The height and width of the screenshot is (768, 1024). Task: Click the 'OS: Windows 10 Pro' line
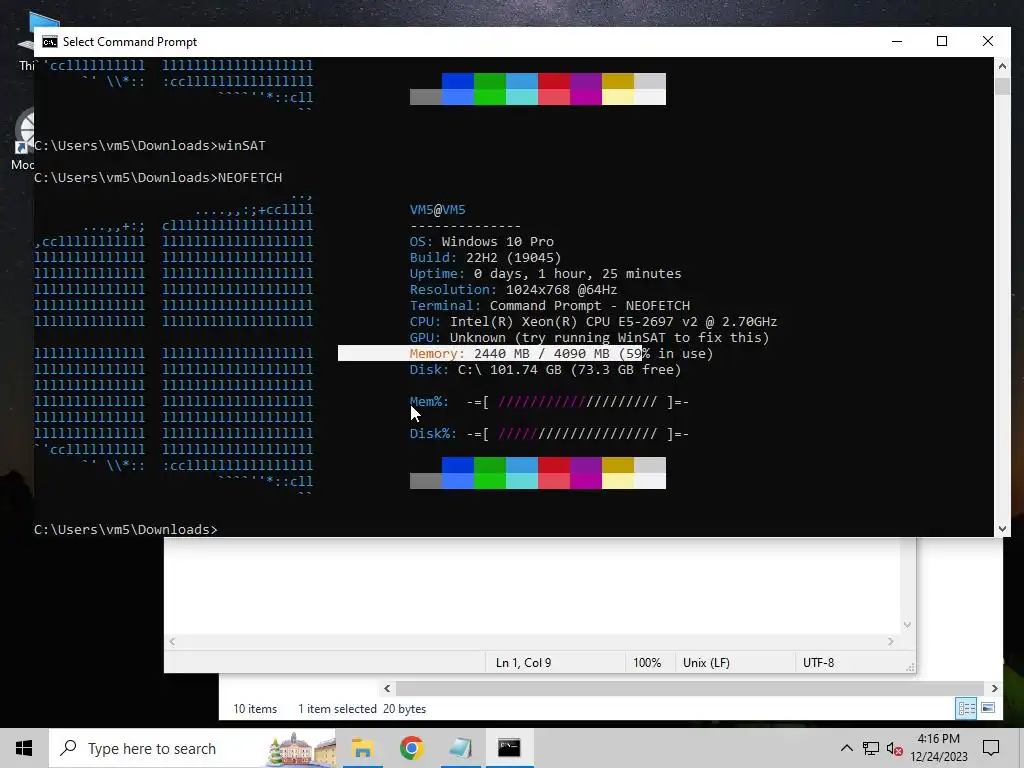coord(481,242)
